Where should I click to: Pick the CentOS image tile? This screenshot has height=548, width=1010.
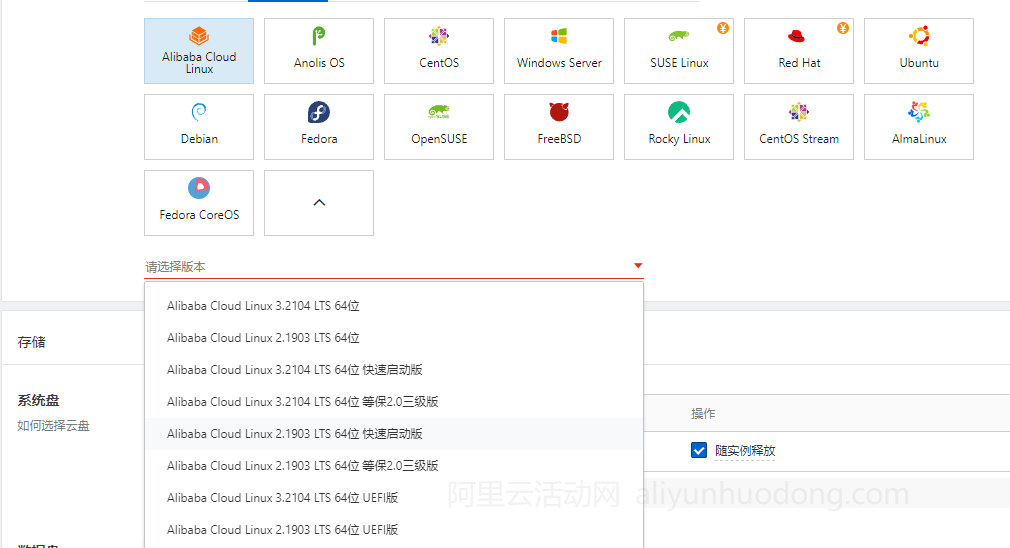[439, 51]
